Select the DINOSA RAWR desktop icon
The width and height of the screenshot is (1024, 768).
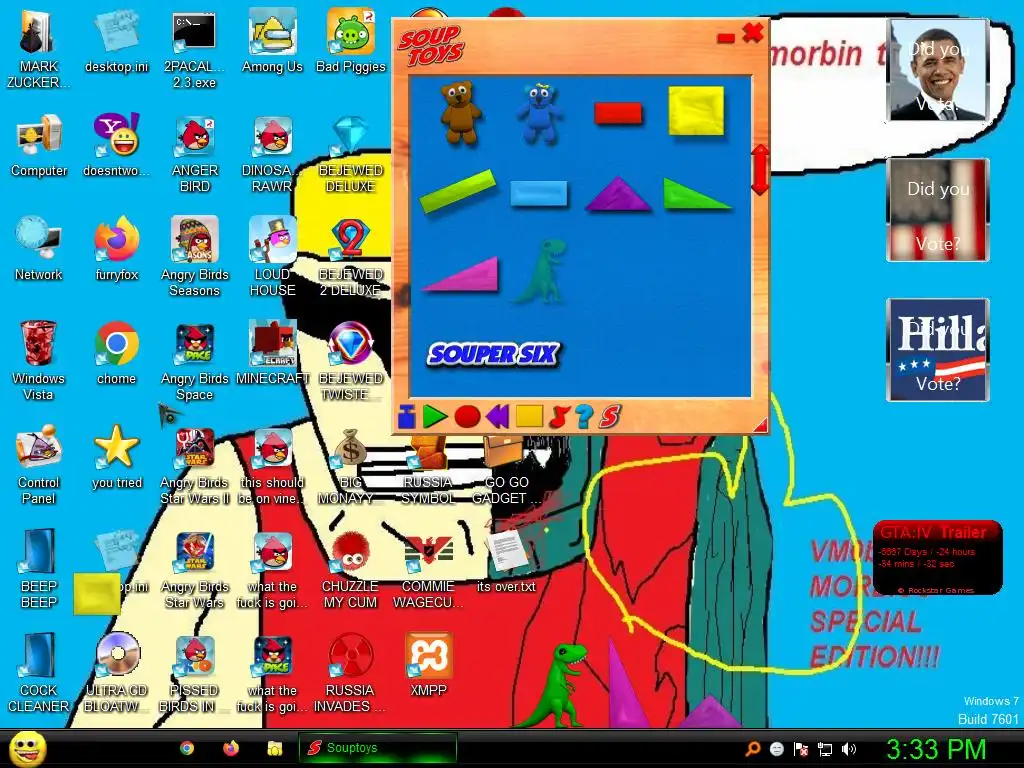(272, 153)
